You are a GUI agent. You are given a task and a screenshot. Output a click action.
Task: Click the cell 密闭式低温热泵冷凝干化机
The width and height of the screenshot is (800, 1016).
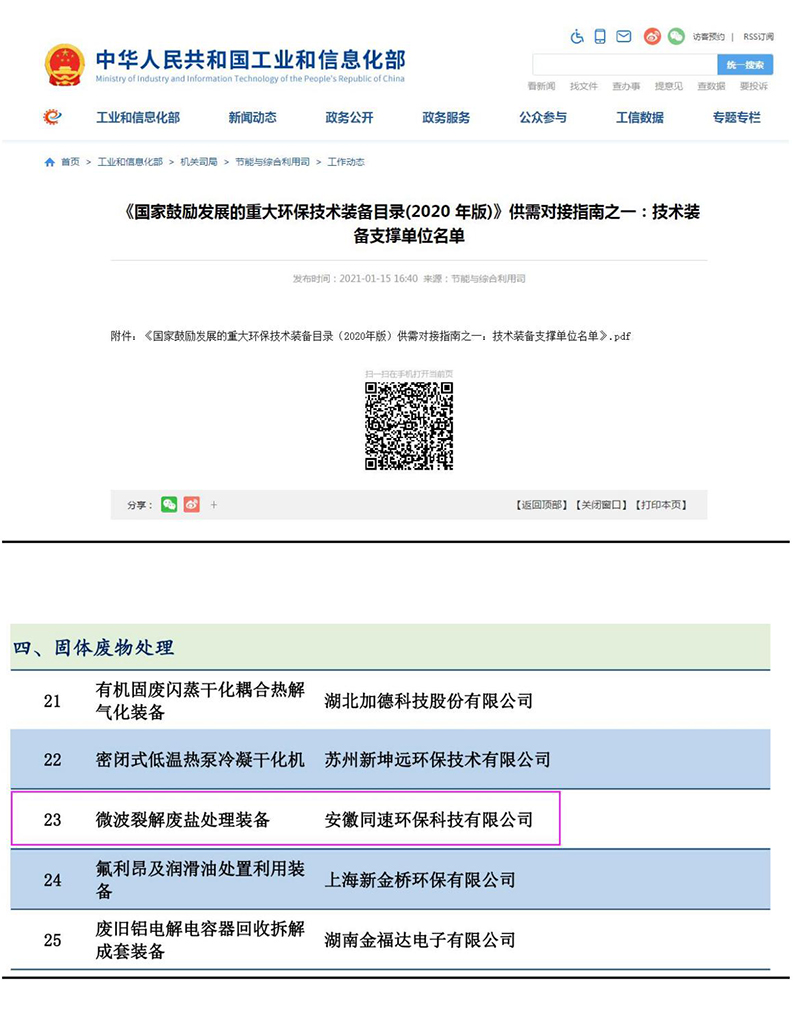pos(200,759)
